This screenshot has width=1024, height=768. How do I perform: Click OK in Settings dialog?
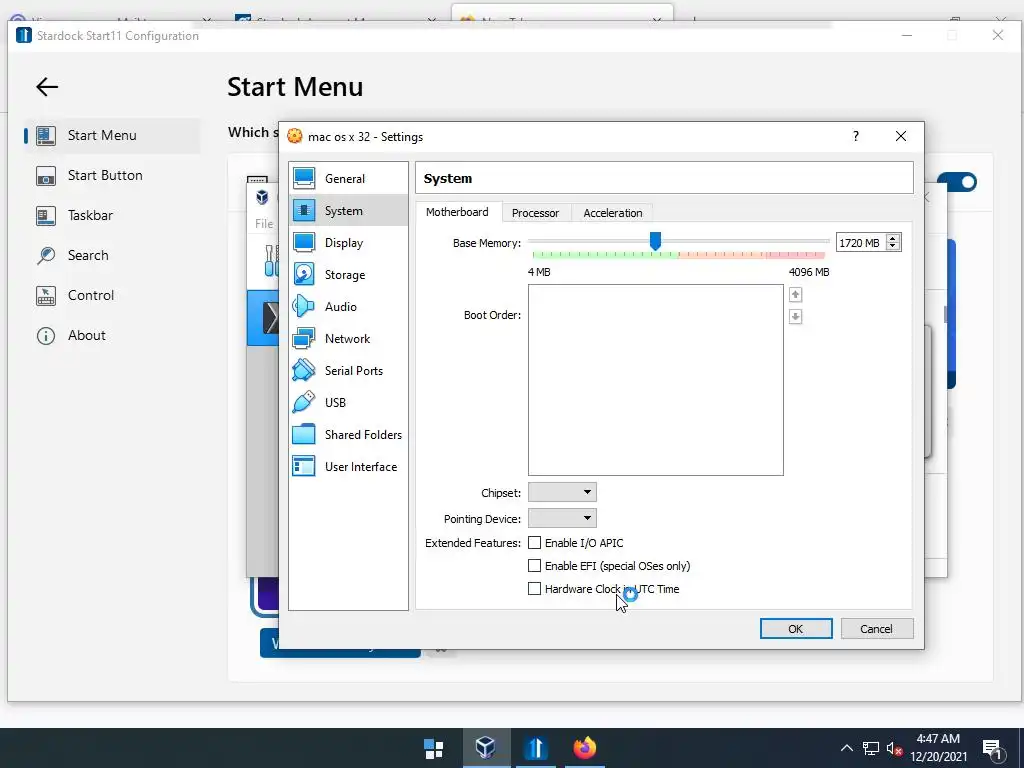(x=795, y=629)
